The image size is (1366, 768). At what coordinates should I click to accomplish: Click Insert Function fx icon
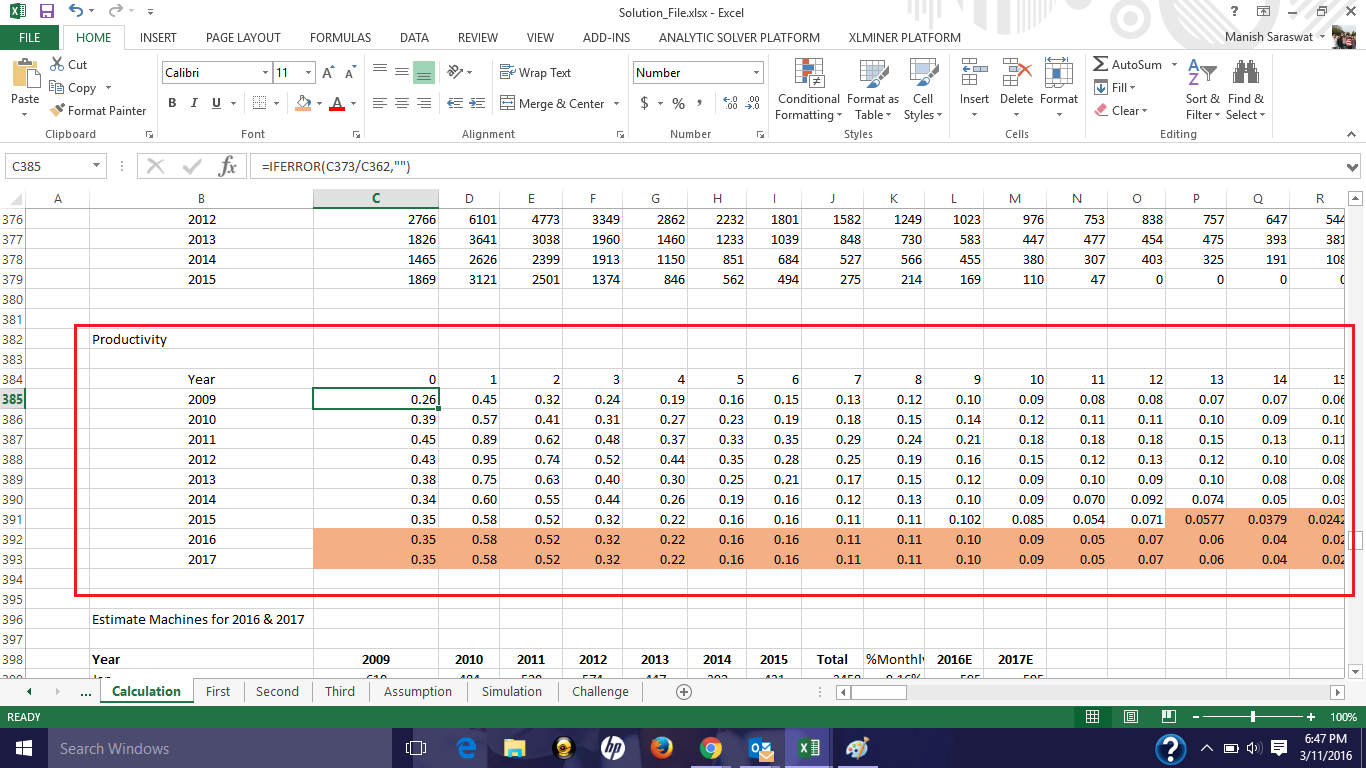pyautogui.click(x=228, y=166)
